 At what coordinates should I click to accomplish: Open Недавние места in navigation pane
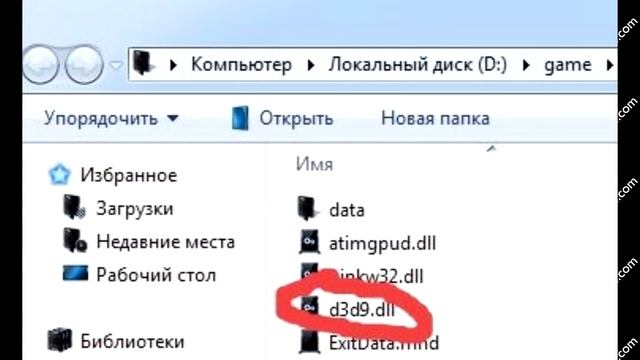pos(165,242)
